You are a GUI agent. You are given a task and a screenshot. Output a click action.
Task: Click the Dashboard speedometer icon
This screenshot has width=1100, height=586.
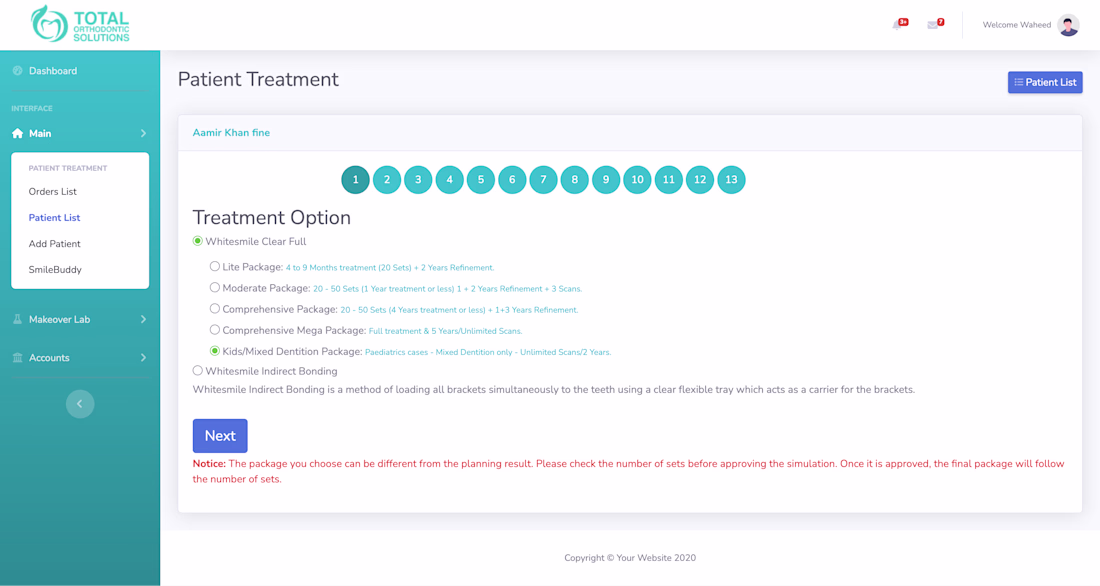(x=18, y=71)
